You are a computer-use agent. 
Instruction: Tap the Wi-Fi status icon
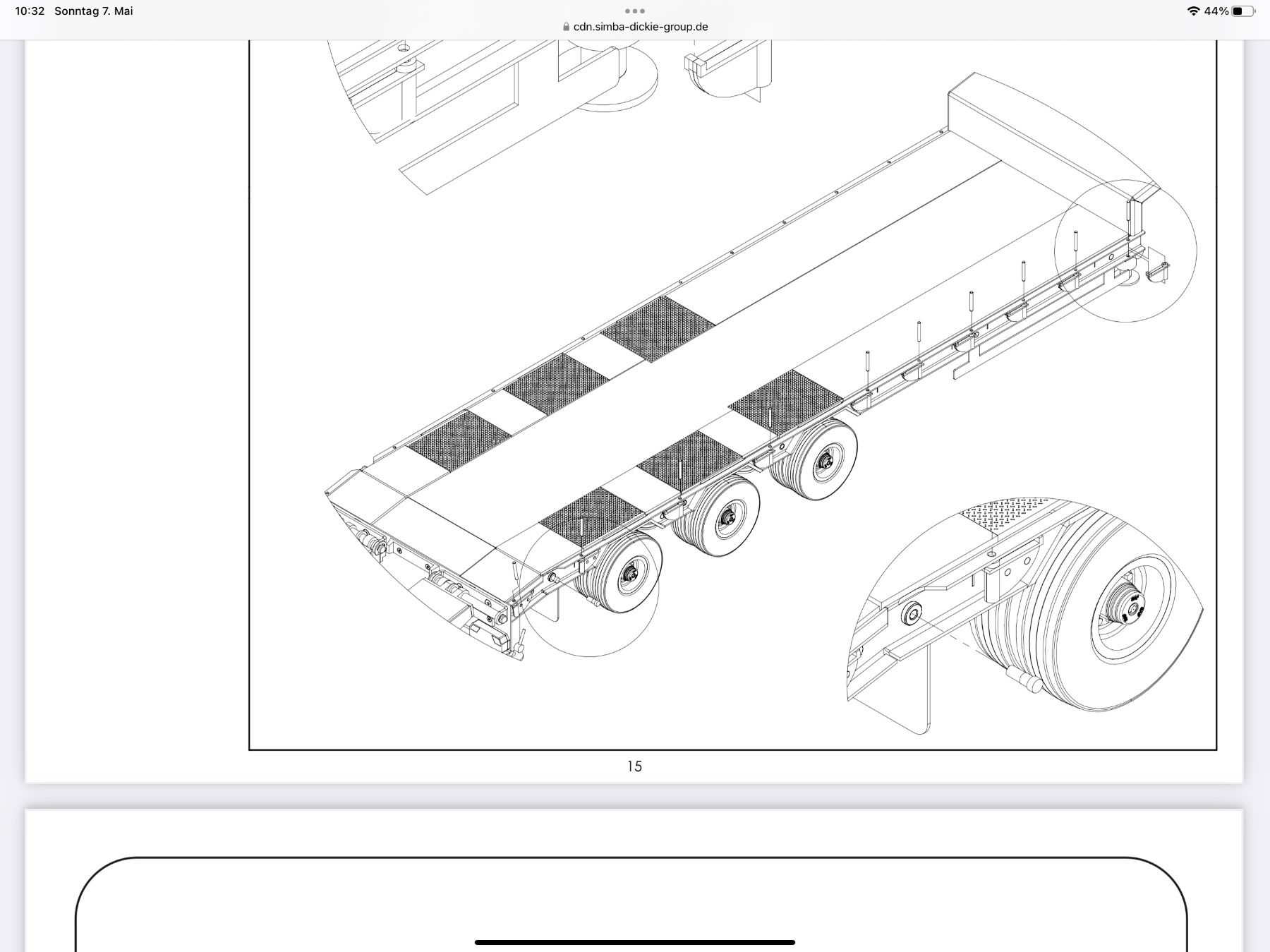coord(1193,11)
